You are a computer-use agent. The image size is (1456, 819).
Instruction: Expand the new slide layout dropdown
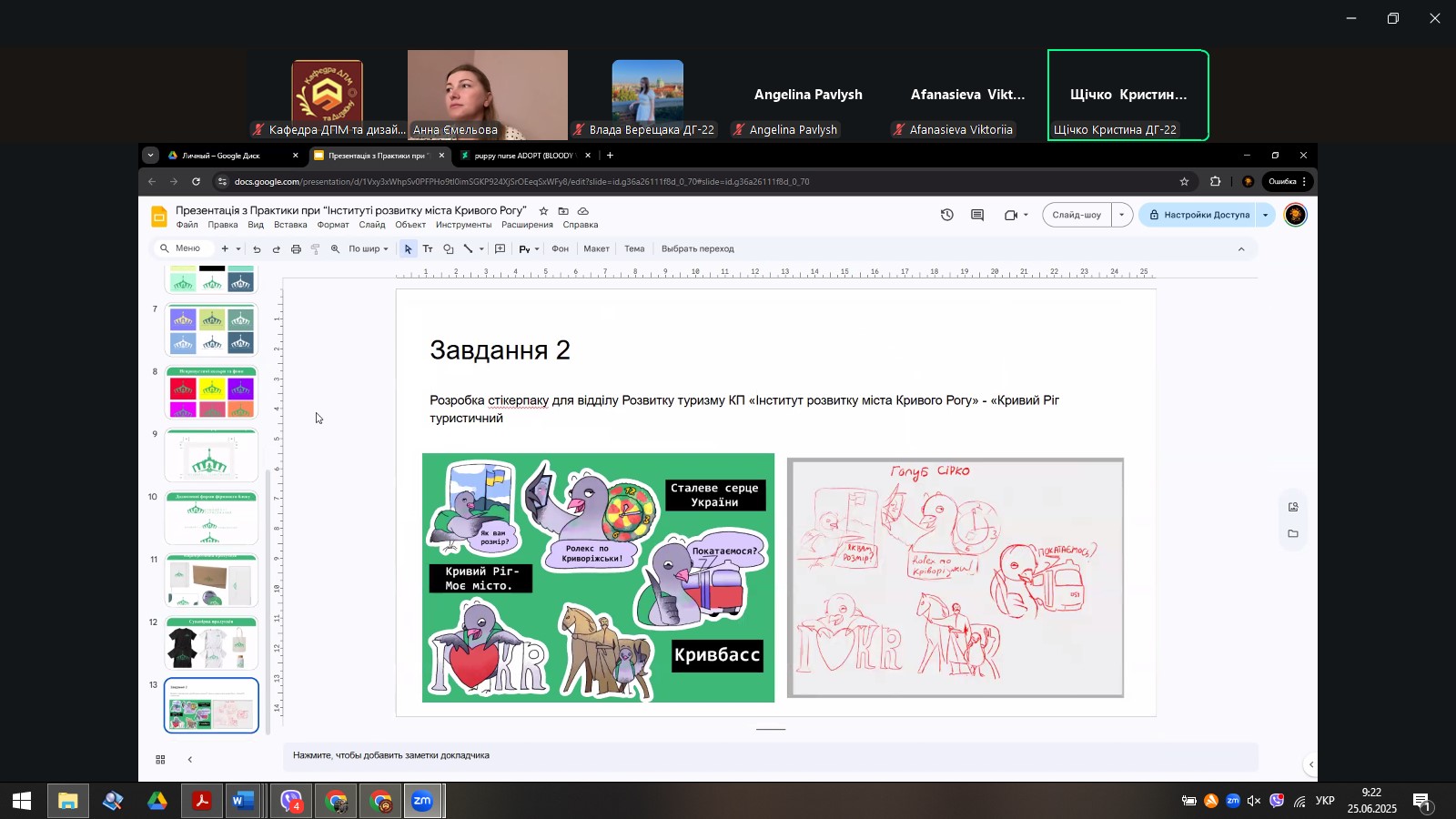click(238, 249)
